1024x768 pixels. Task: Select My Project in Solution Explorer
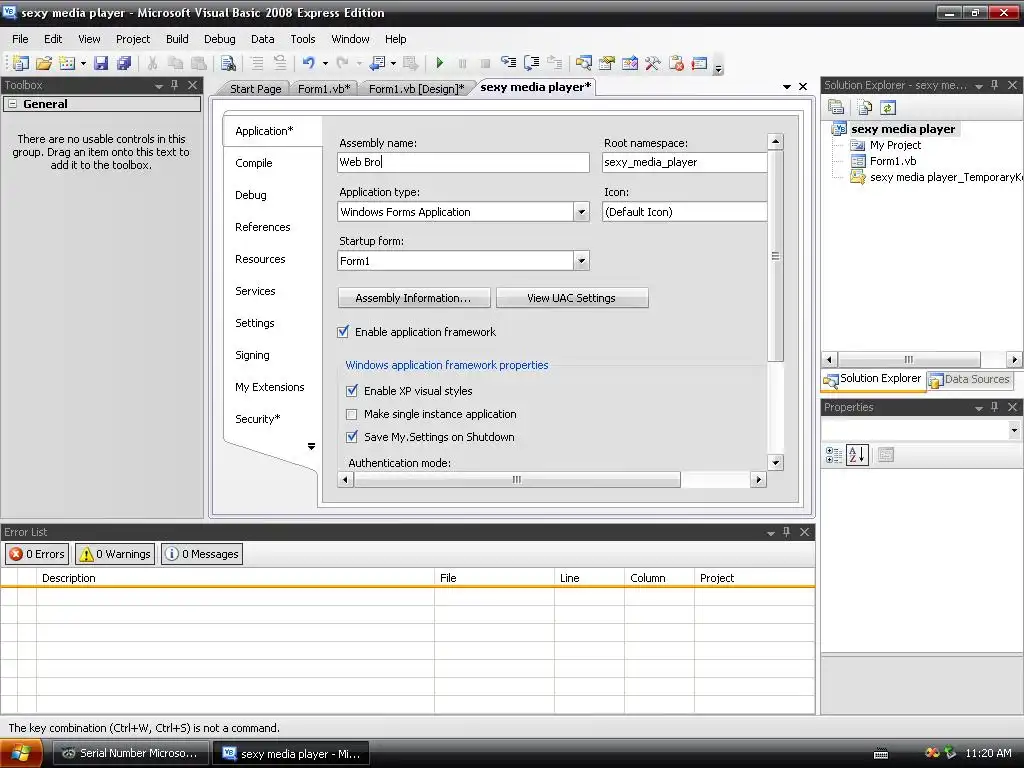coord(895,145)
